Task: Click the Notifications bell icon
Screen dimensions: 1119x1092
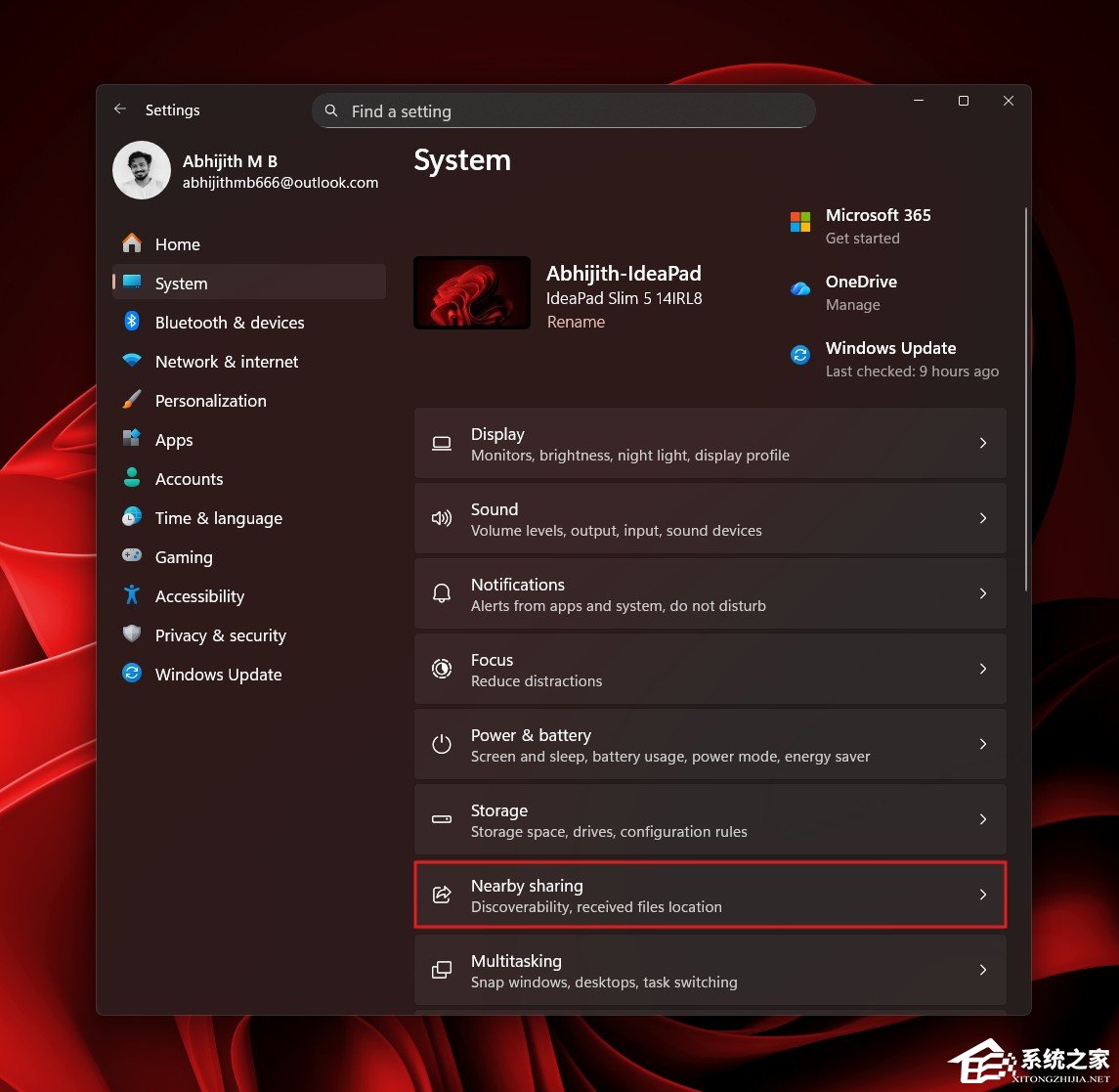Action: [442, 593]
